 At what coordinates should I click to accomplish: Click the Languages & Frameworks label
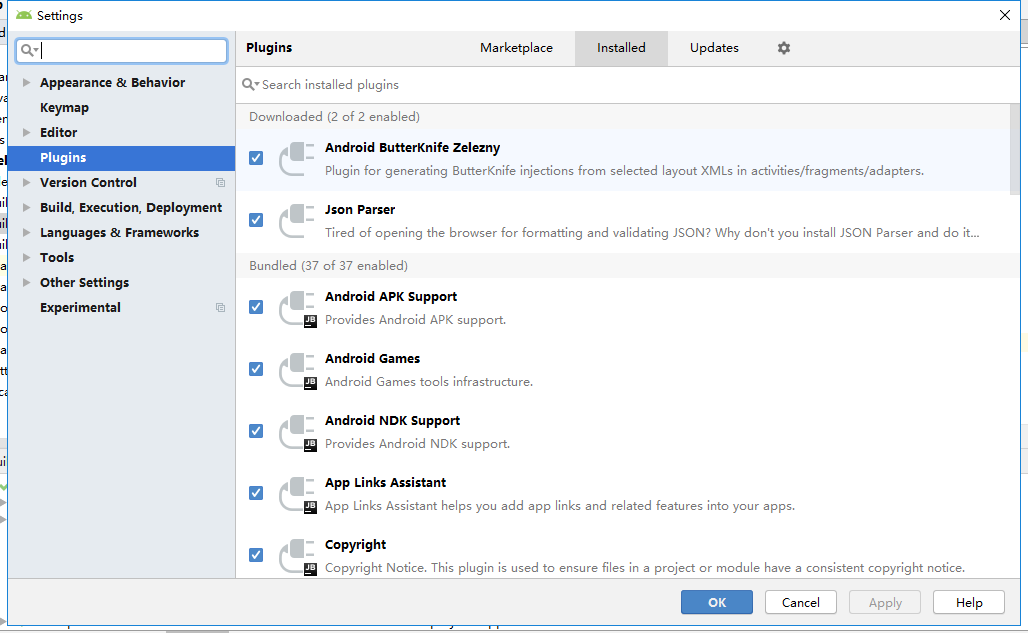pos(119,233)
